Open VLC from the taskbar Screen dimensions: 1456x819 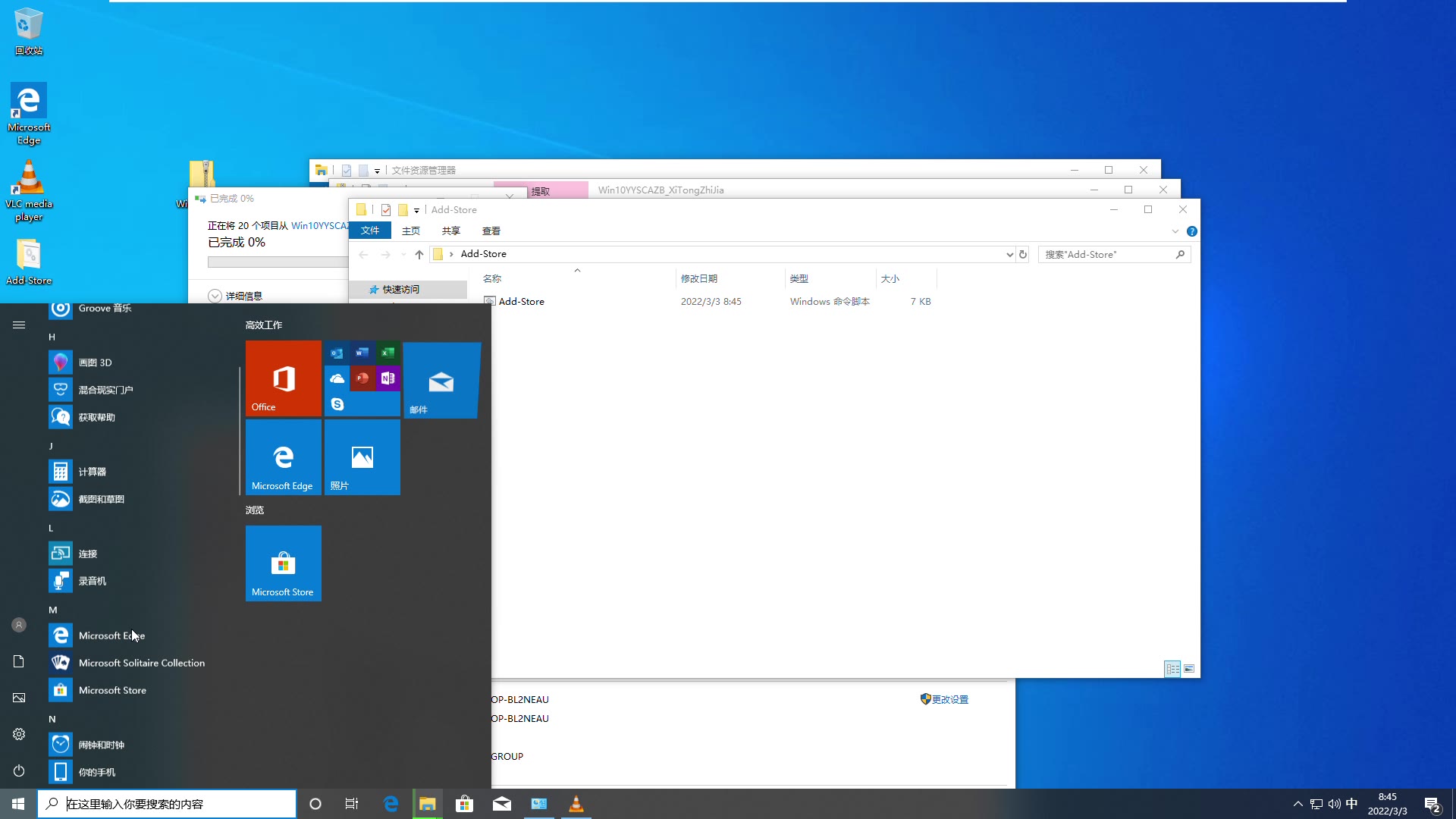click(x=576, y=804)
